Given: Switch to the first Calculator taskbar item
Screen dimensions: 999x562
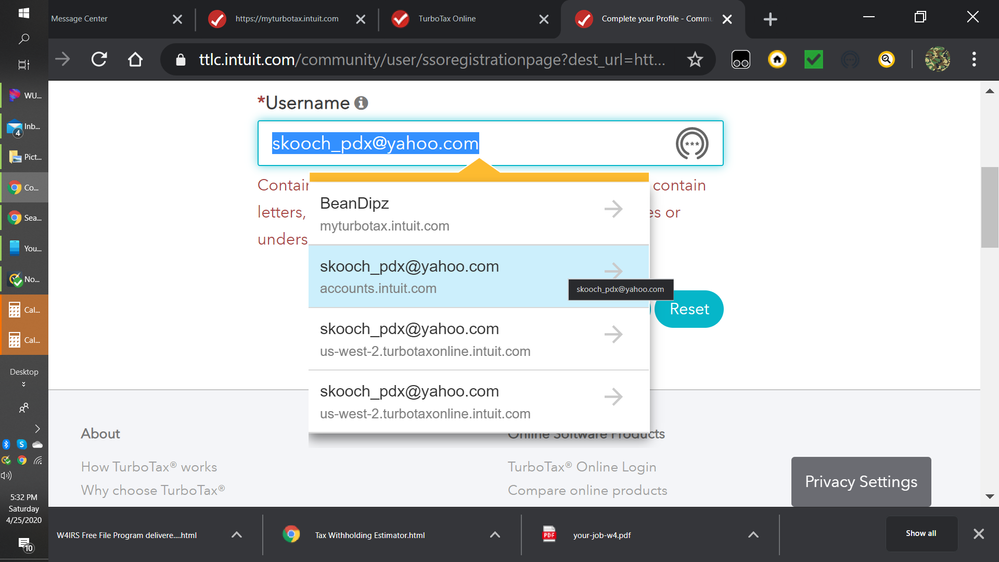Looking at the screenshot, I should coord(24,310).
